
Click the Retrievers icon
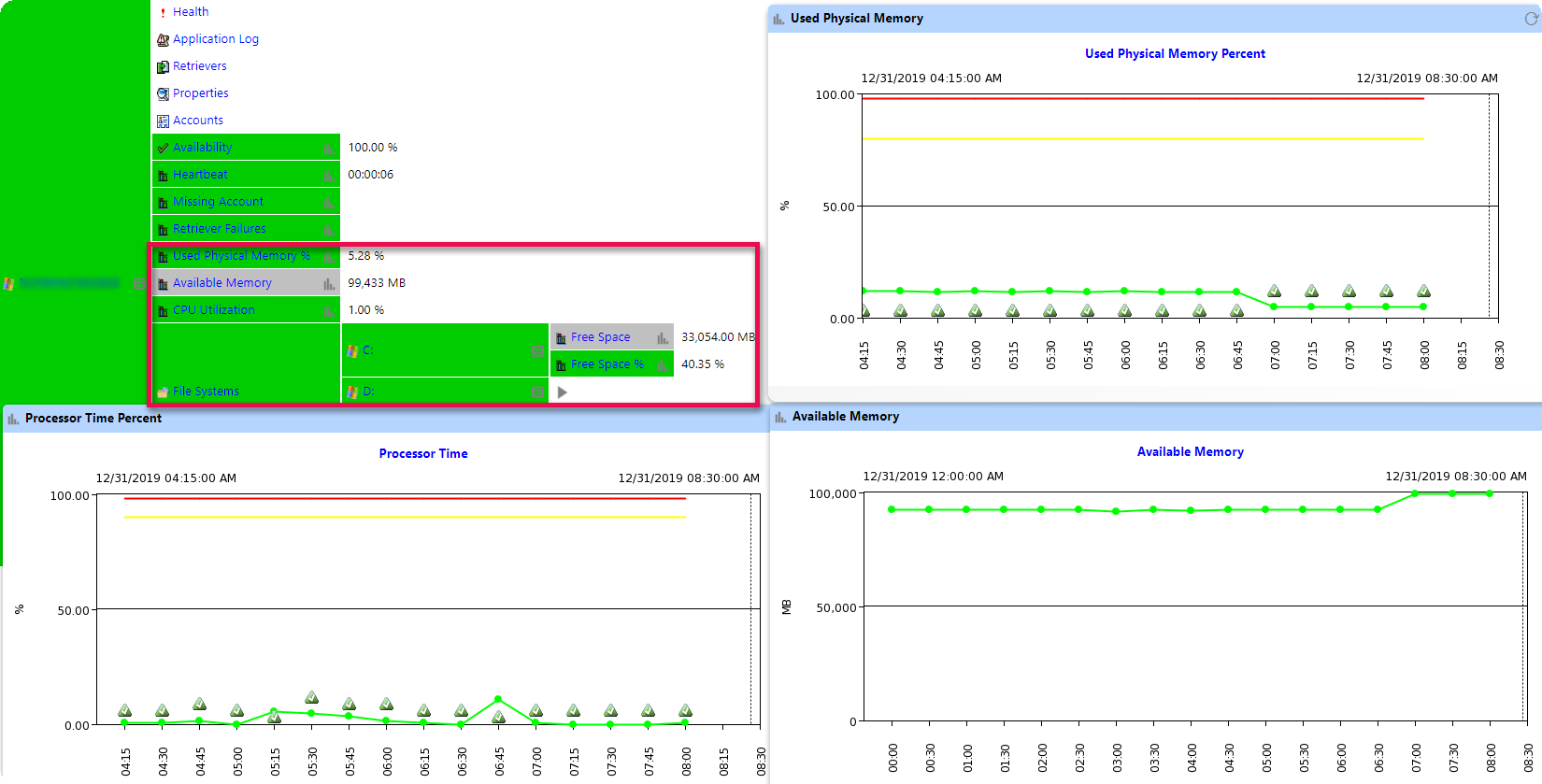(163, 66)
